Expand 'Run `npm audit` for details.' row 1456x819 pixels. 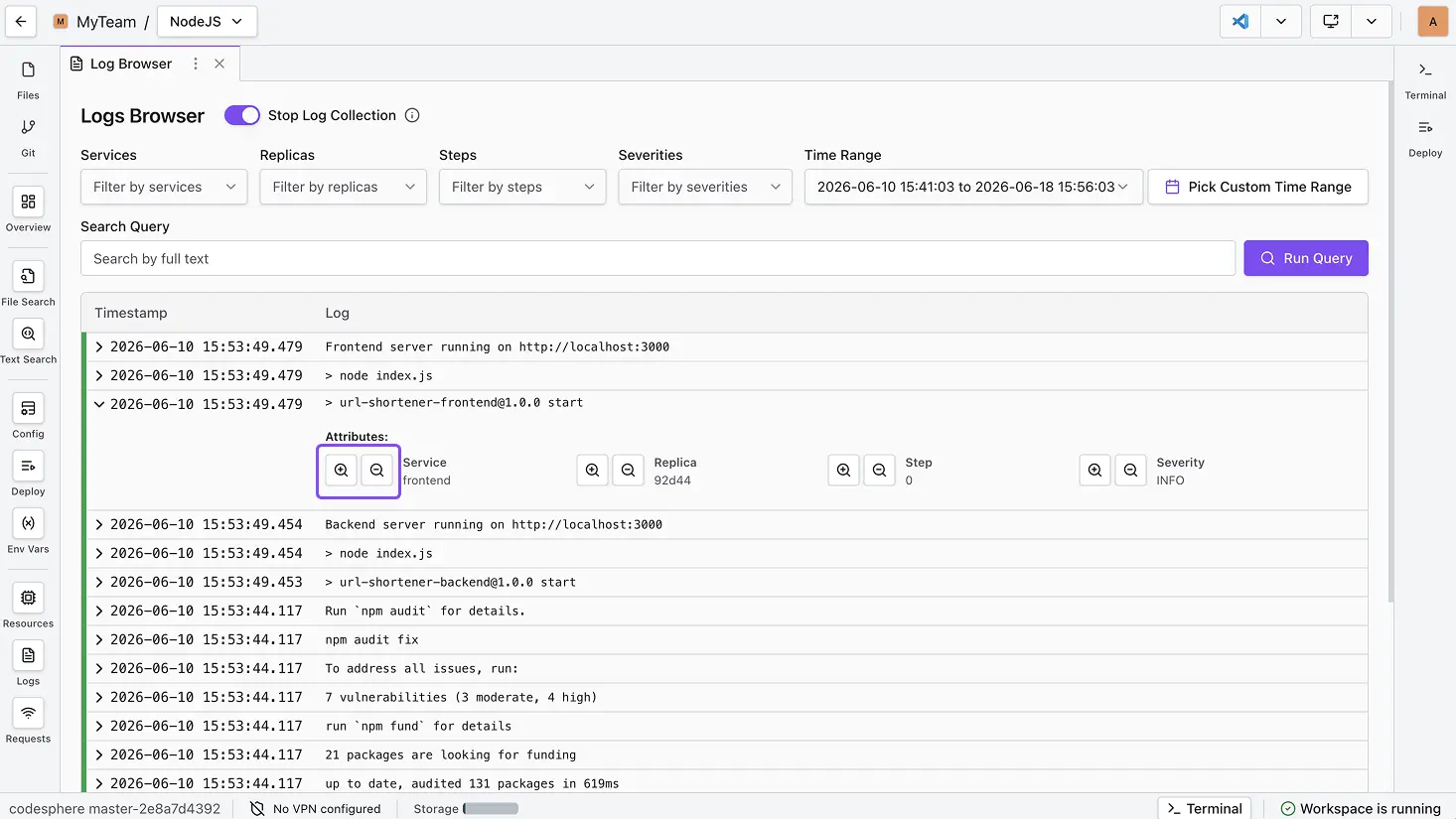pos(99,611)
